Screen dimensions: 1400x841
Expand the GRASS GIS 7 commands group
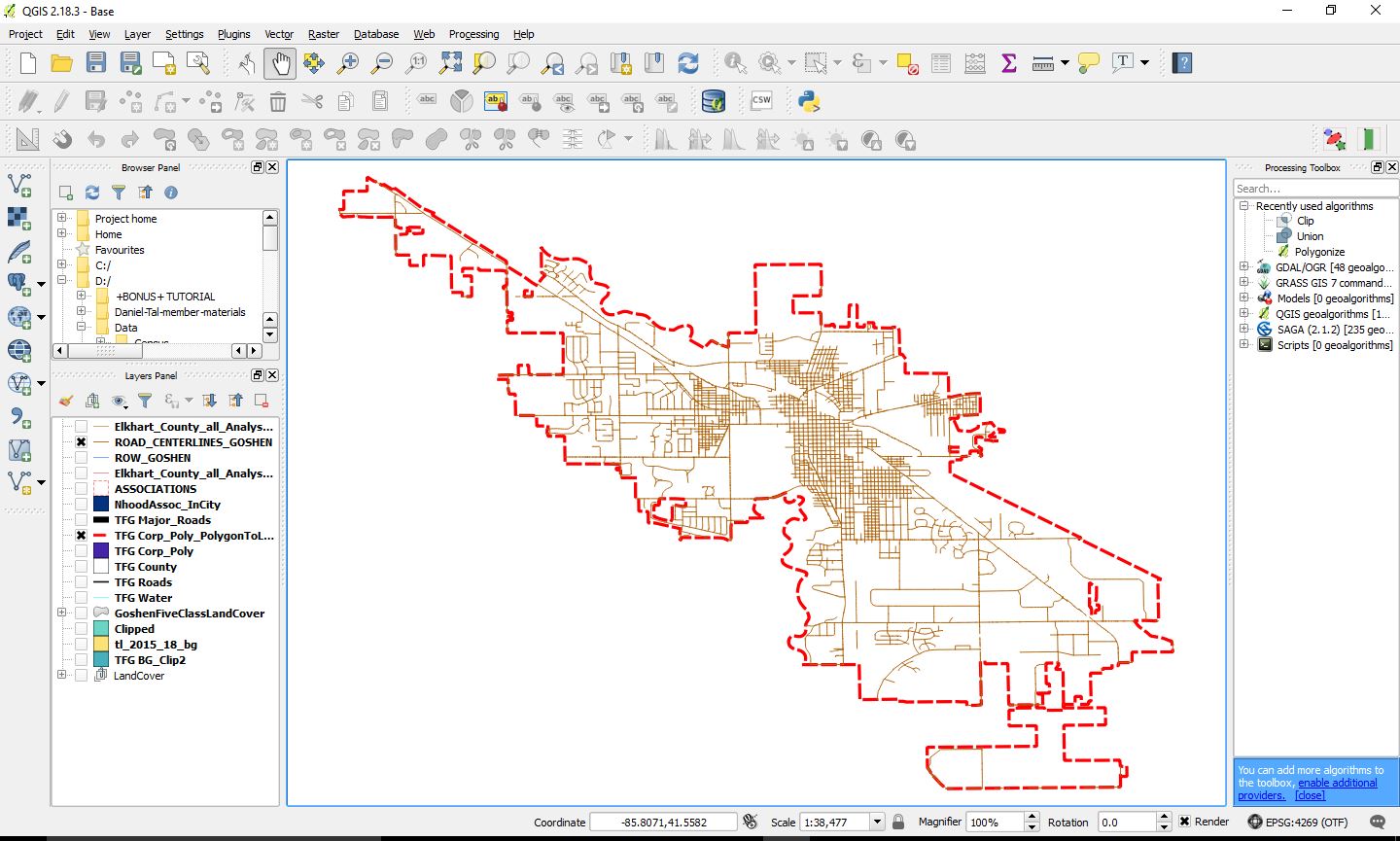(x=1244, y=282)
